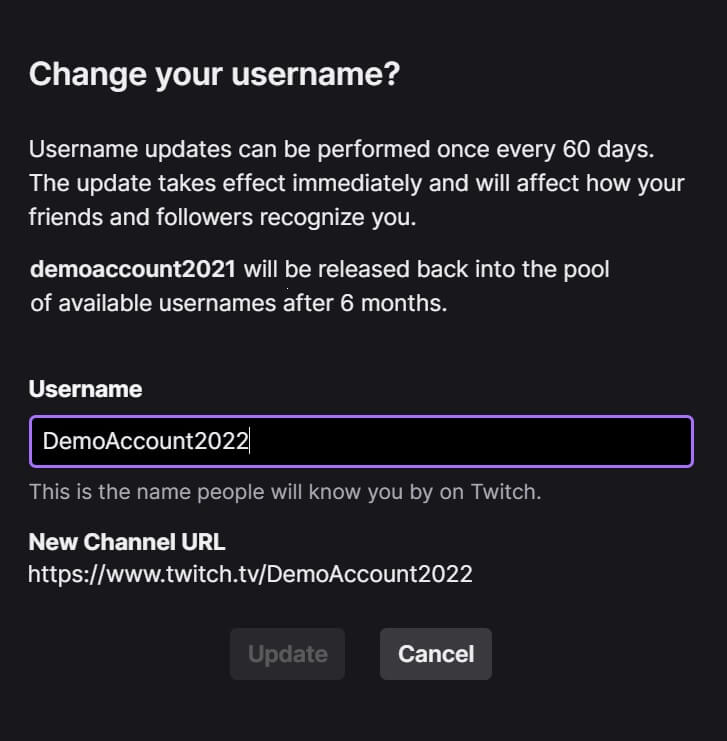Click the DemoAccount2022 text in the Username field
Image resolution: width=727 pixels, height=741 pixels.
click(145, 441)
